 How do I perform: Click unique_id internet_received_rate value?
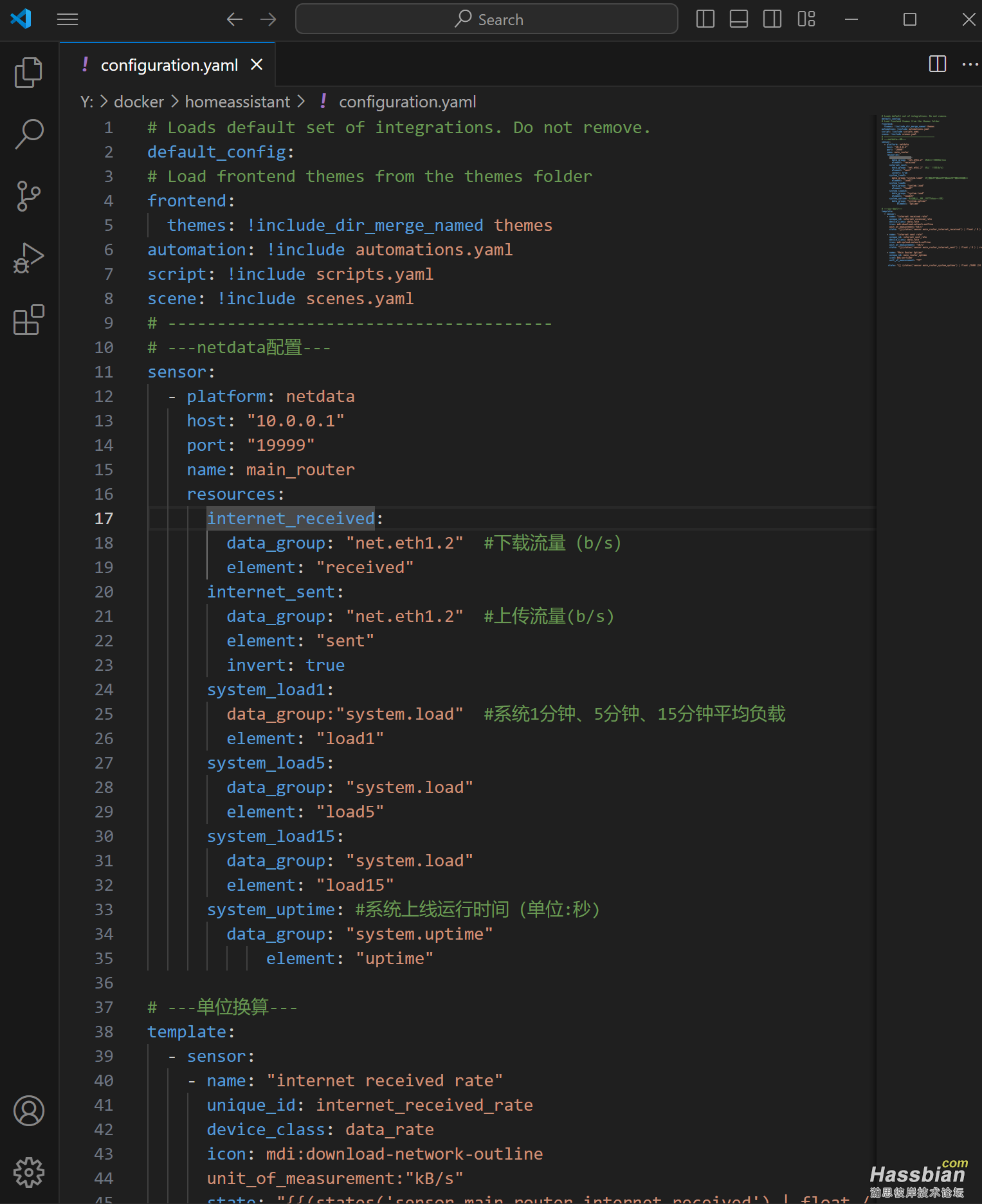pyautogui.click(x=424, y=1106)
